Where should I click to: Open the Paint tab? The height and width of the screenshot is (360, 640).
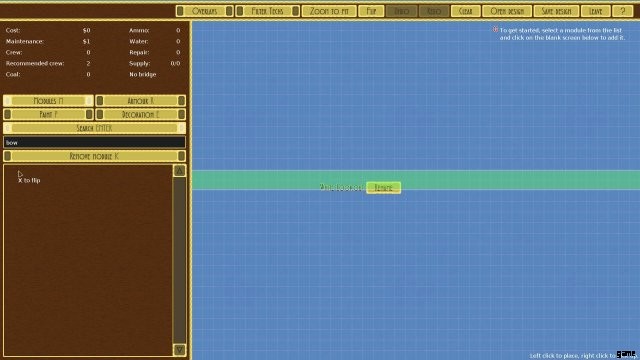pyautogui.click(x=48, y=114)
